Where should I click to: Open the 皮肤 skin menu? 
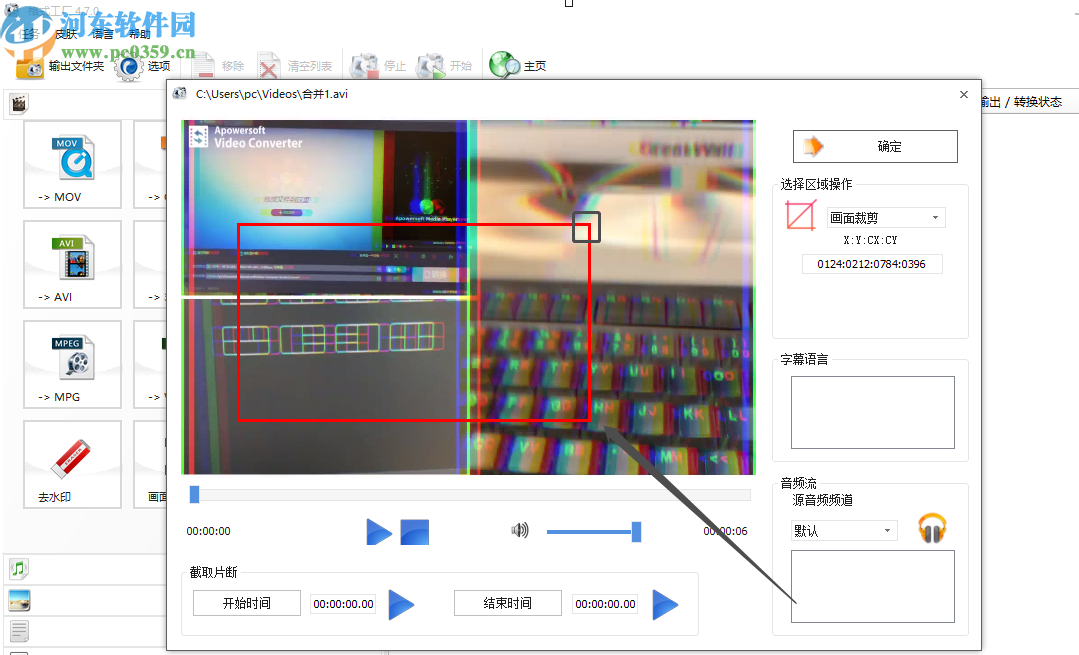(67, 34)
